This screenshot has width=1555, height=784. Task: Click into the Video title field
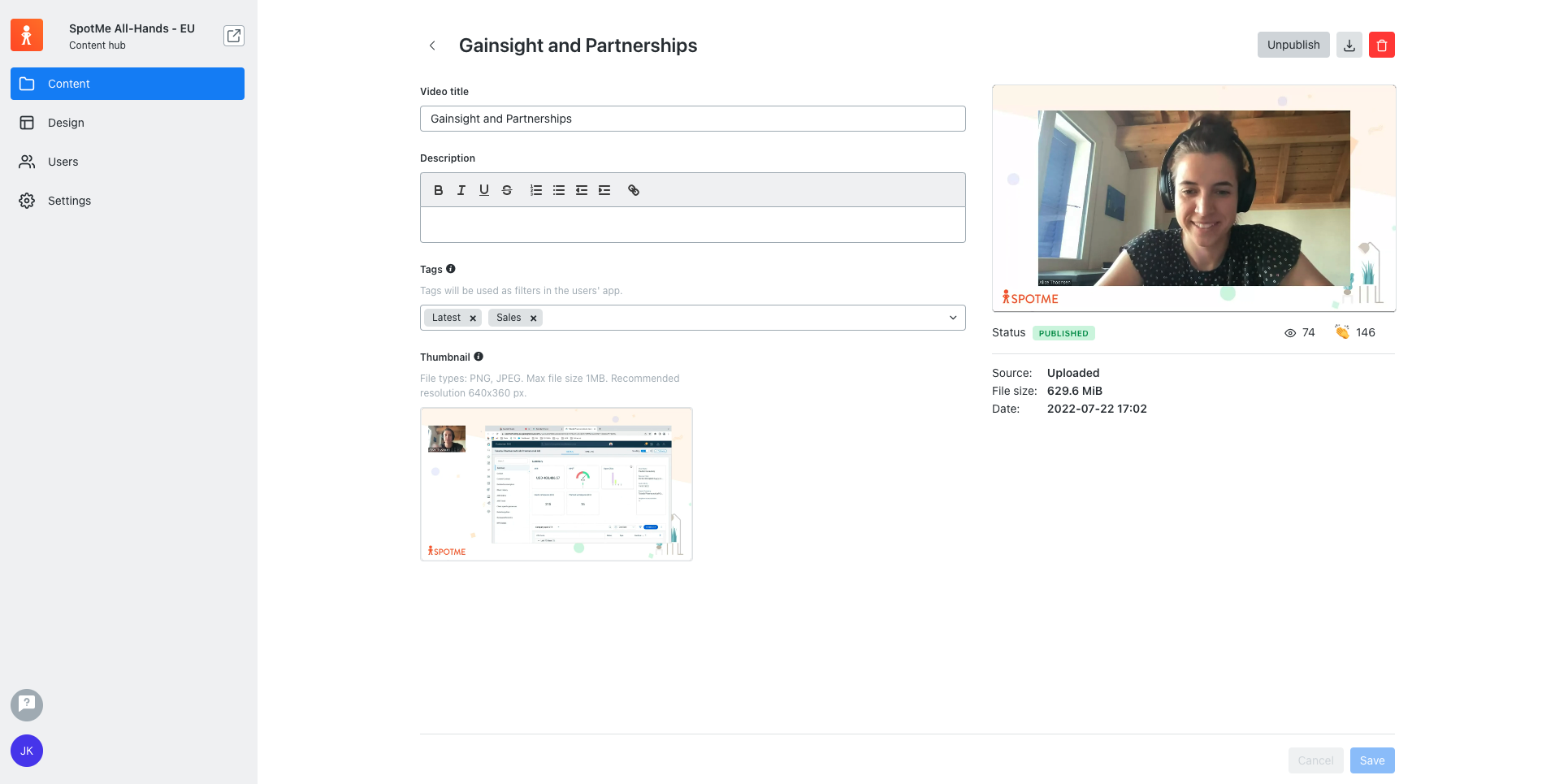[693, 119]
